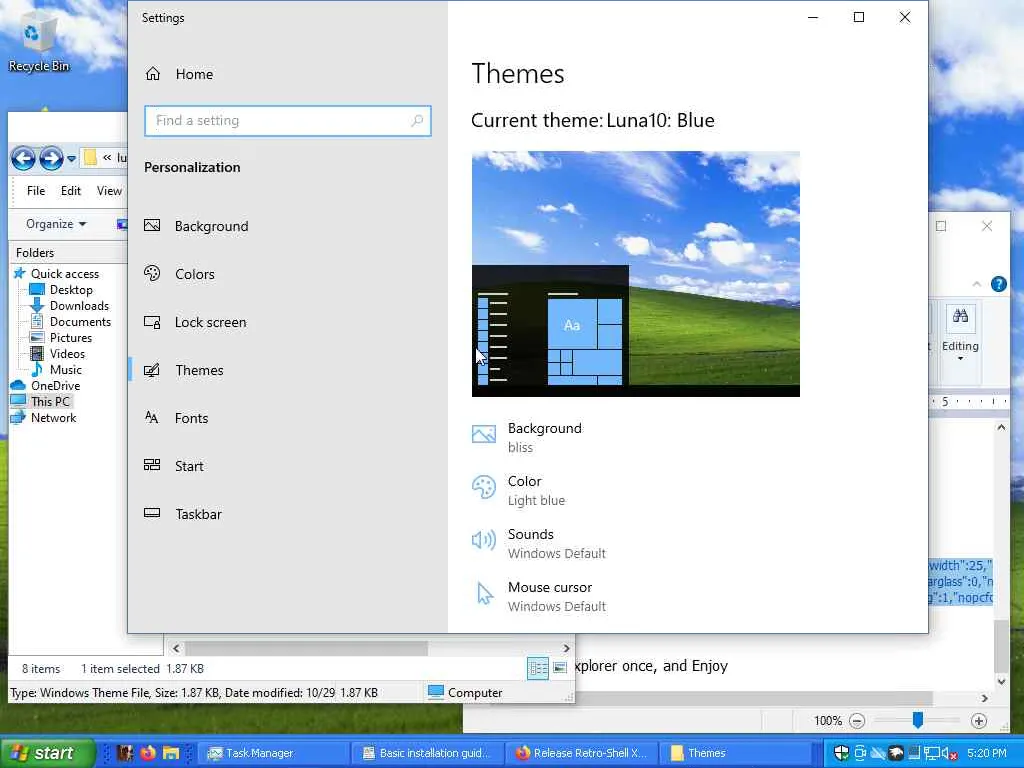The height and width of the screenshot is (768, 1024).
Task: Open theme Sounds option
Action: [539, 543]
